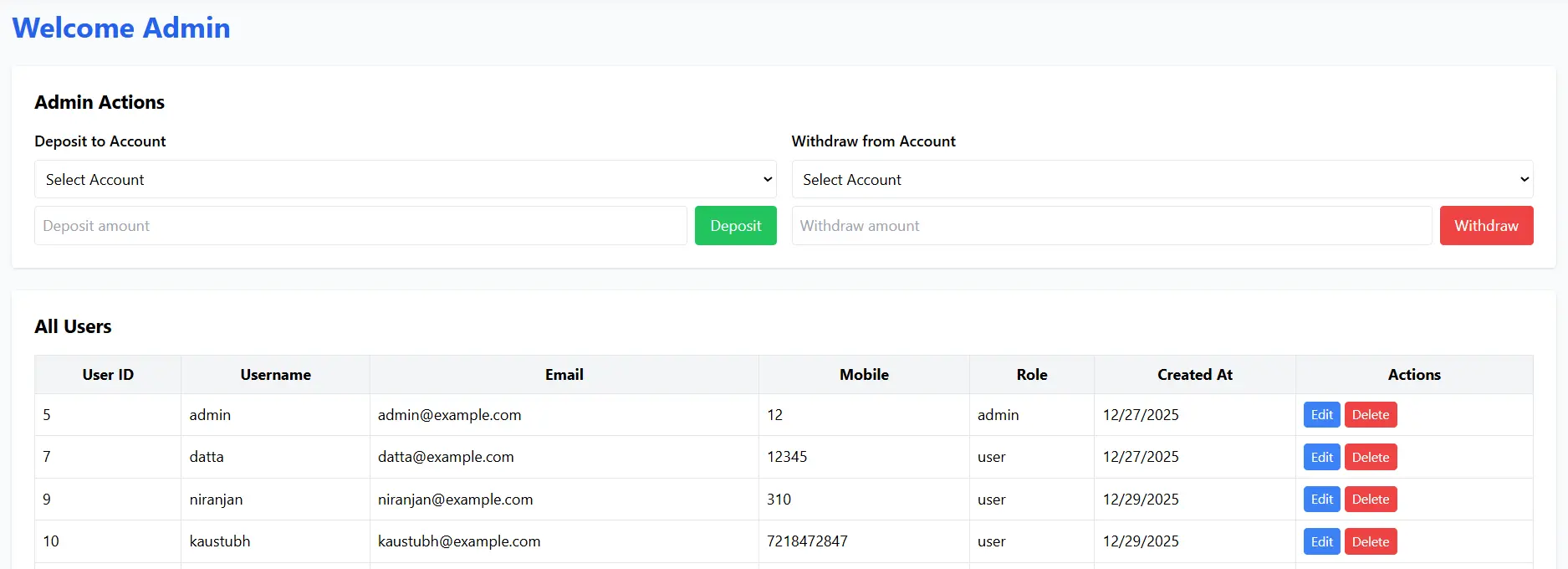Select the kaustubh@example.com email cell
Viewport: 1568px width, 569px height.
(x=459, y=541)
